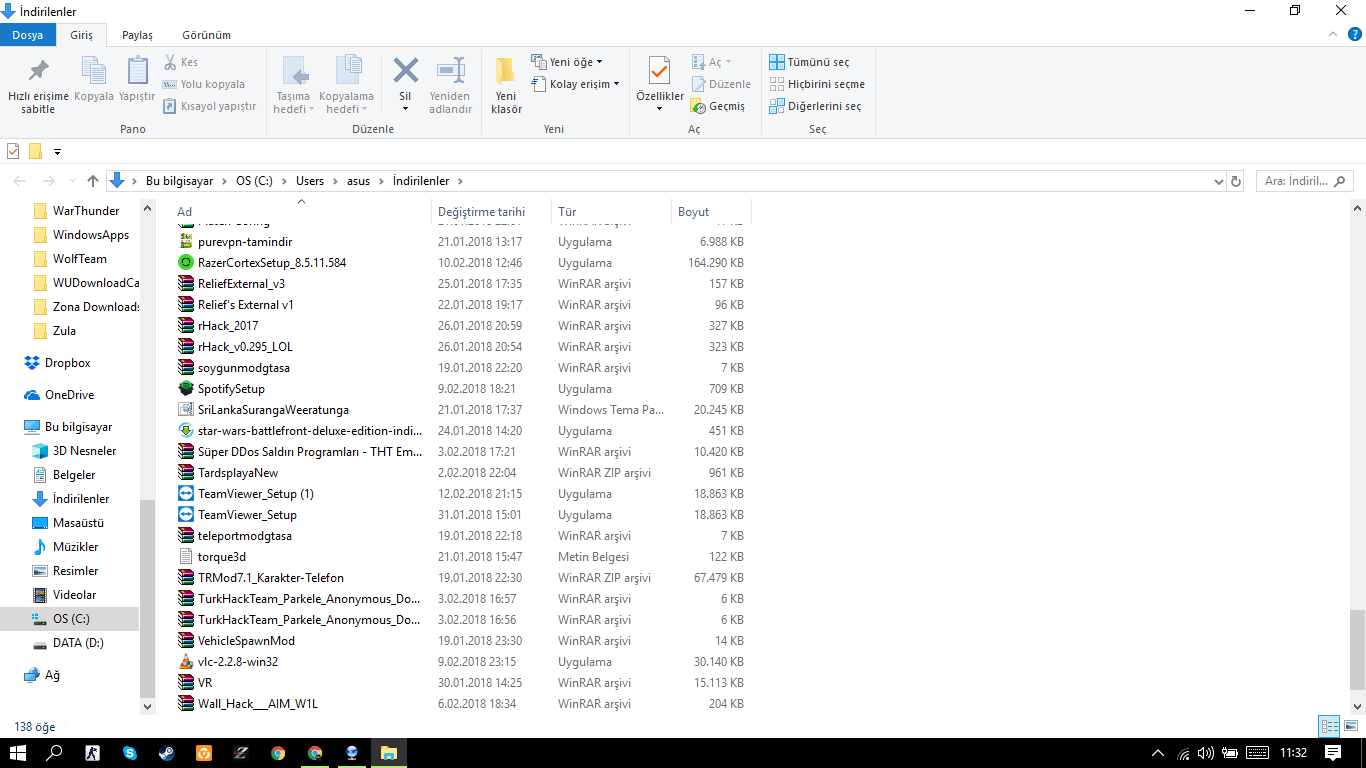Switch to large icons view toggle
This screenshot has width=1366, height=768.
click(x=1350, y=727)
